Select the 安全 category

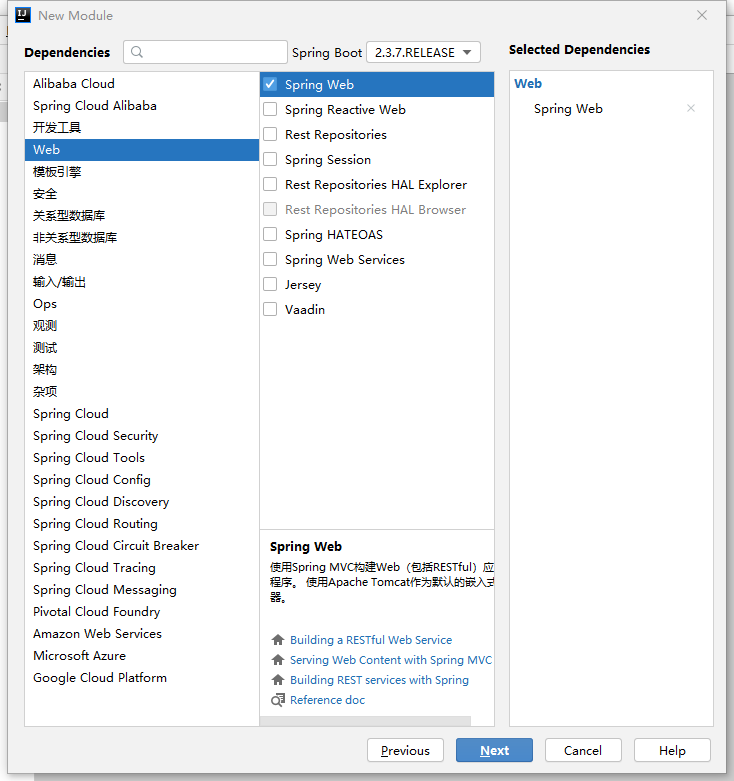click(x=142, y=193)
